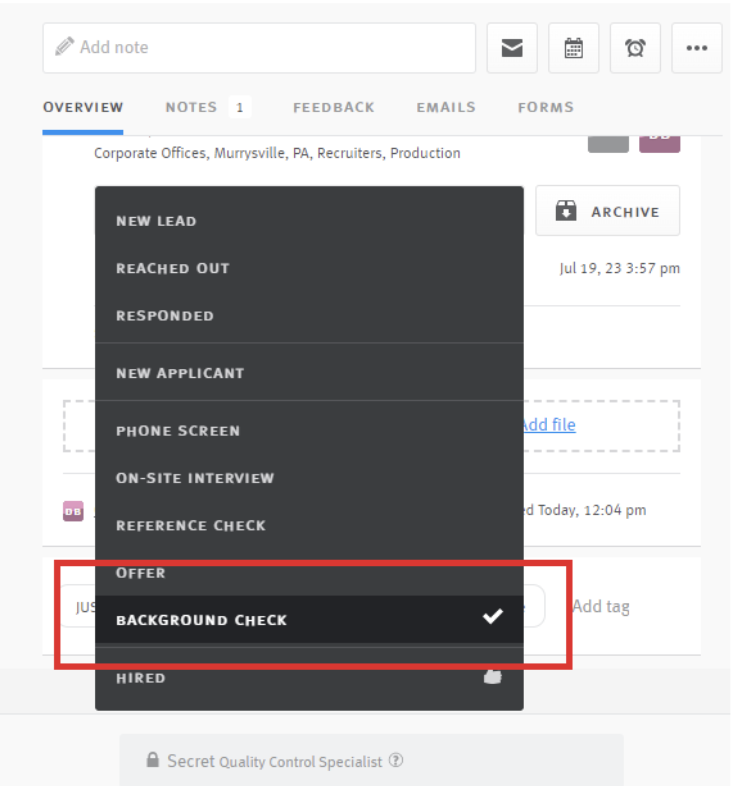Select New Lead stage
The width and height of the screenshot is (732, 786).
pos(309,221)
